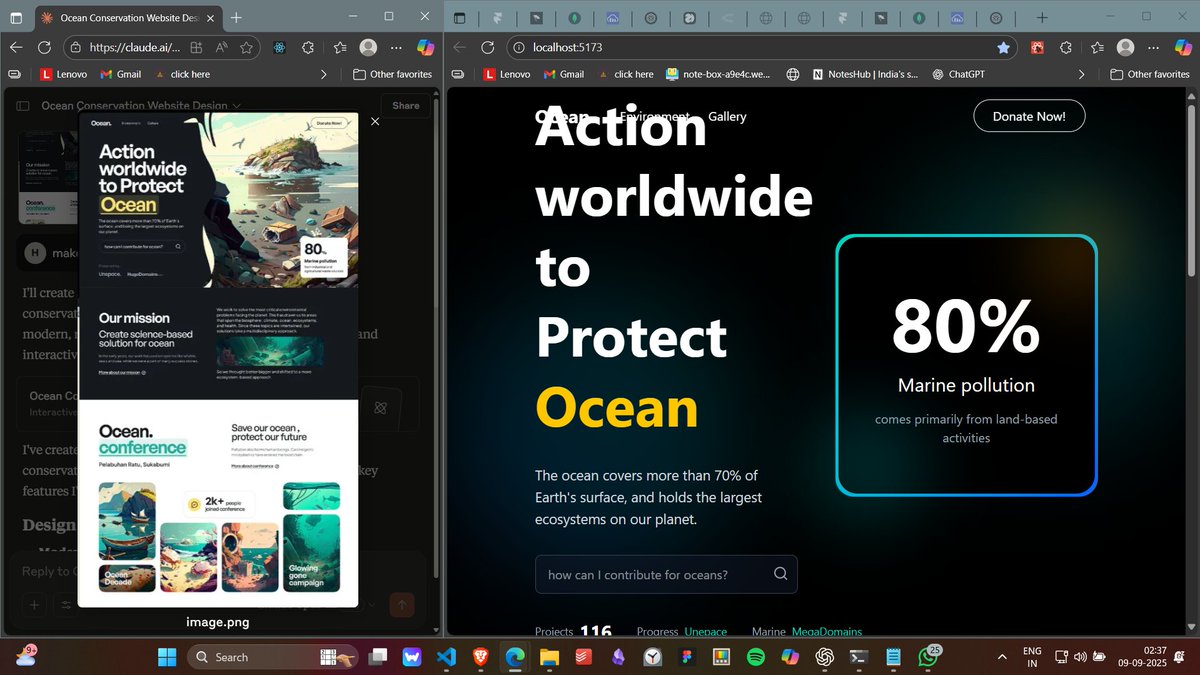
Task: Open Windows Start menu
Action: 167,657
